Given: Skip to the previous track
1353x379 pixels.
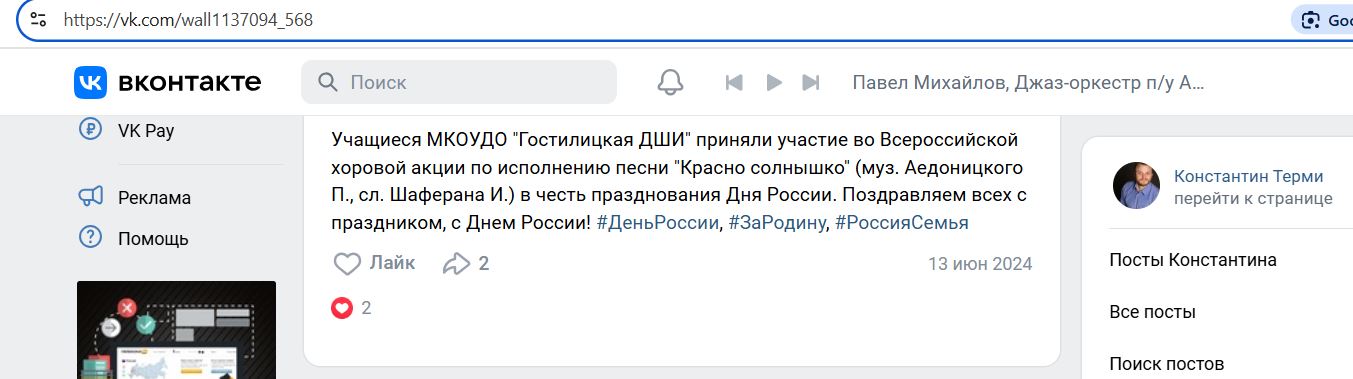Looking at the screenshot, I should pyautogui.click(x=734, y=82).
